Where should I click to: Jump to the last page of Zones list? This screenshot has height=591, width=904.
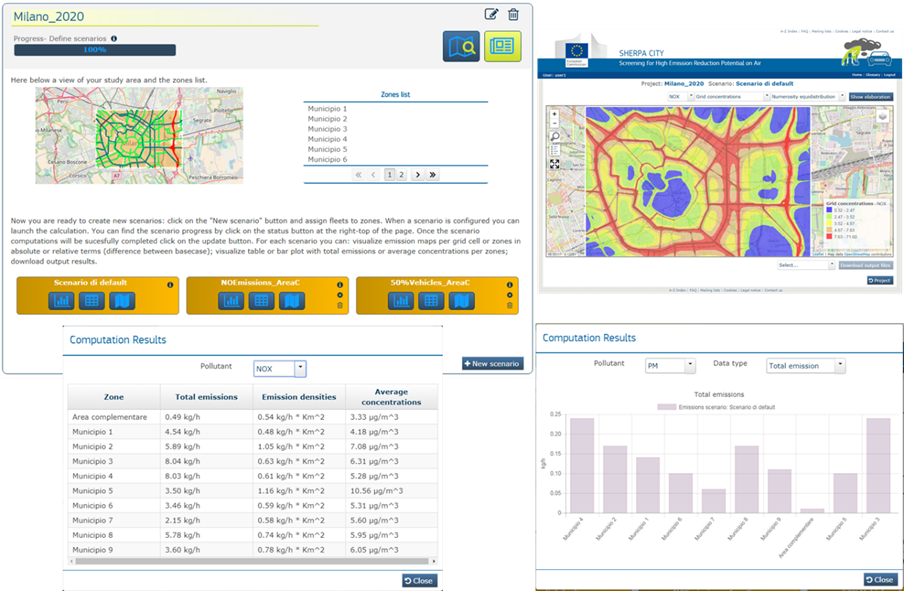432,175
